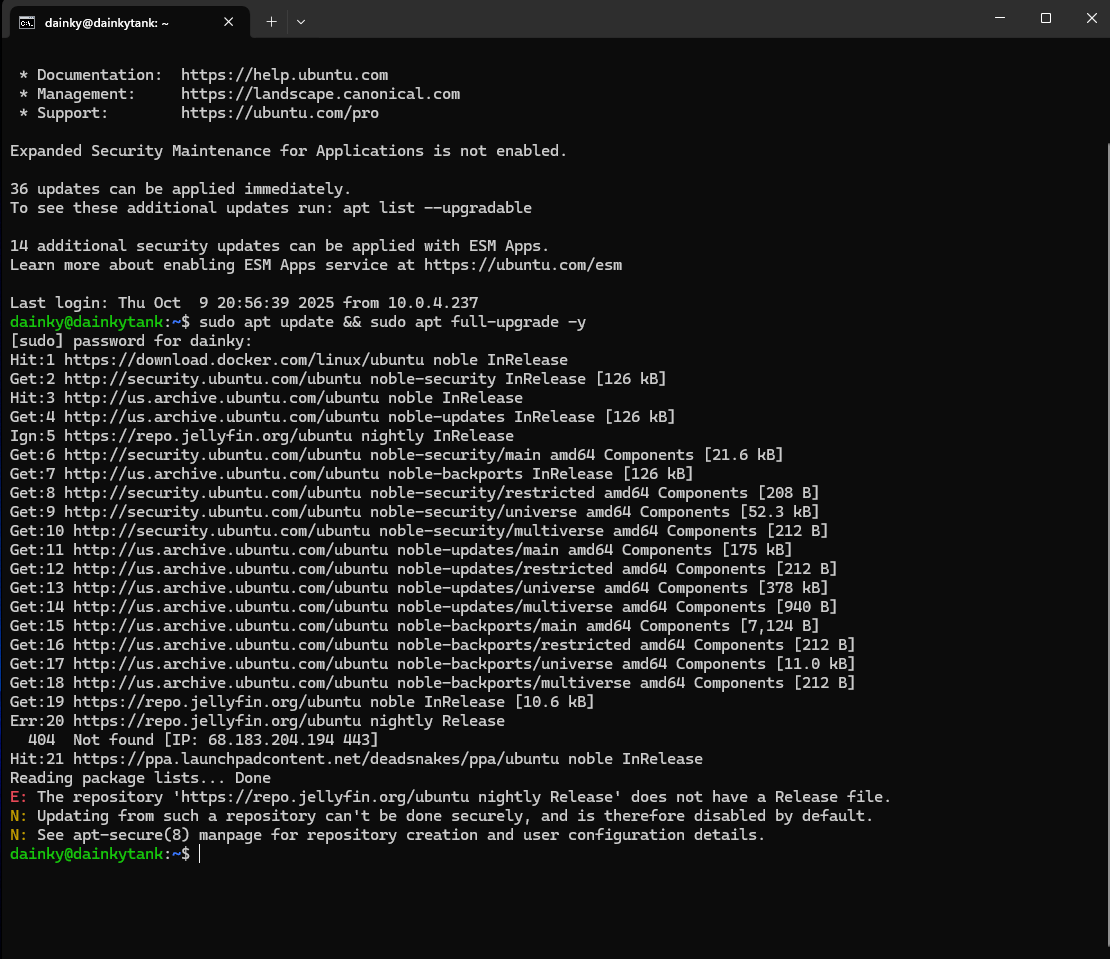1110x959 pixels.
Task: Open the new tab dropdown chevron
Action: click(x=301, y=21)
